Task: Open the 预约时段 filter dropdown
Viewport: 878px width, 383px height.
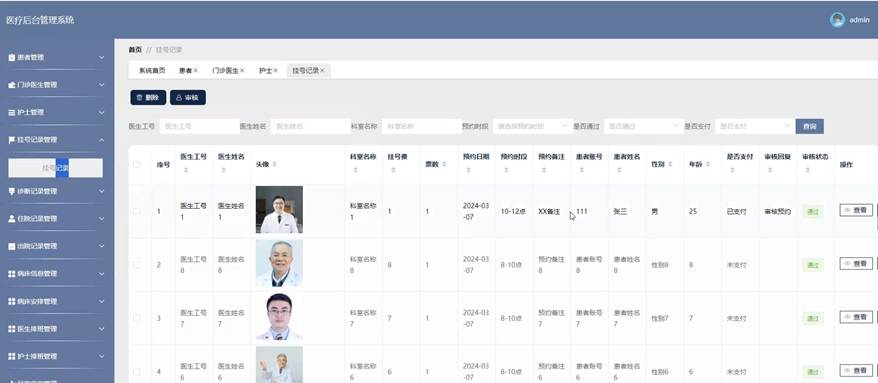Action: 532,127
